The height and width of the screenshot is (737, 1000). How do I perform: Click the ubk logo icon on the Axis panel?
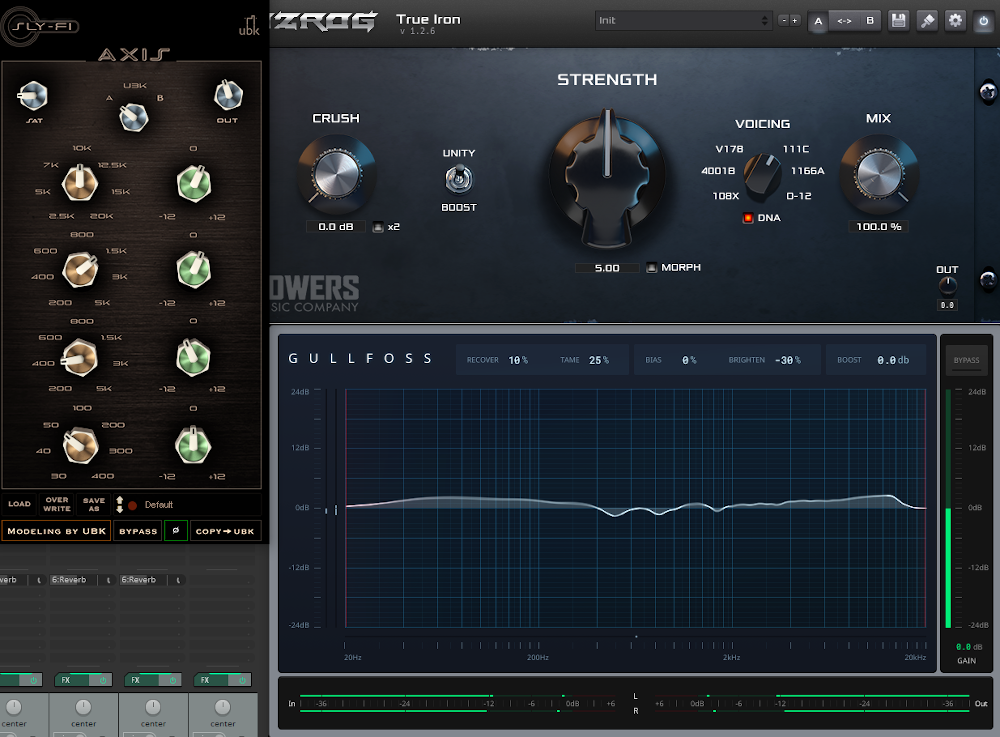[x=249, y=27]
